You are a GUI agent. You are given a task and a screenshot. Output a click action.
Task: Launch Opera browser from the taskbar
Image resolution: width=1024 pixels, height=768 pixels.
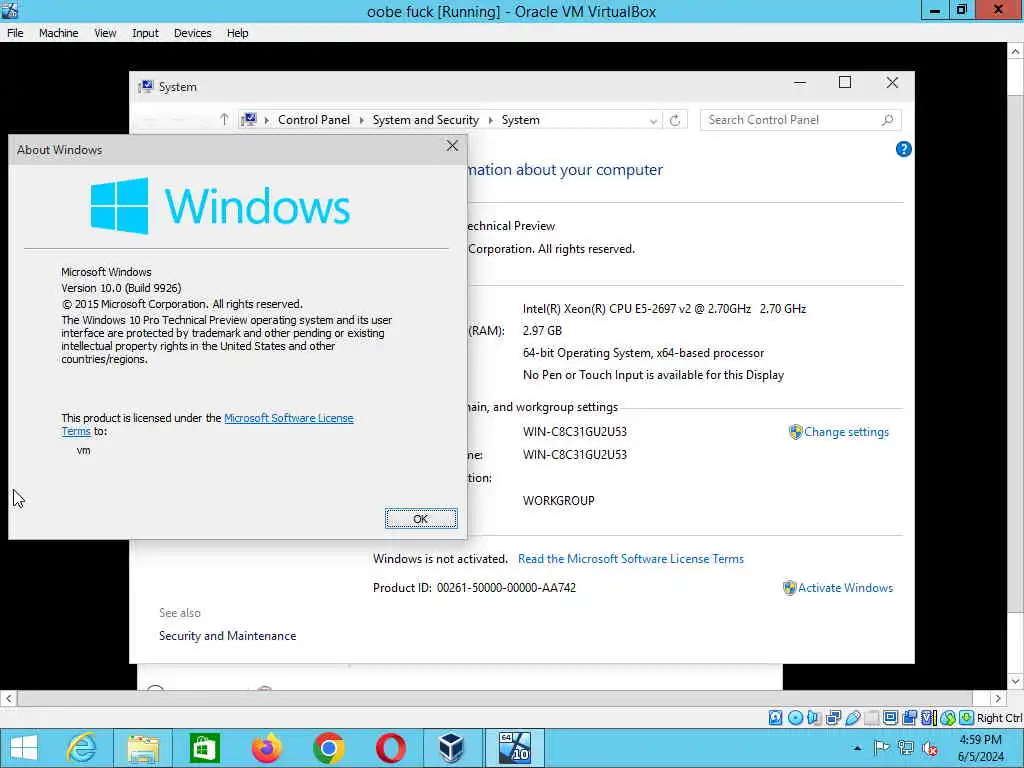click(391, 748)
